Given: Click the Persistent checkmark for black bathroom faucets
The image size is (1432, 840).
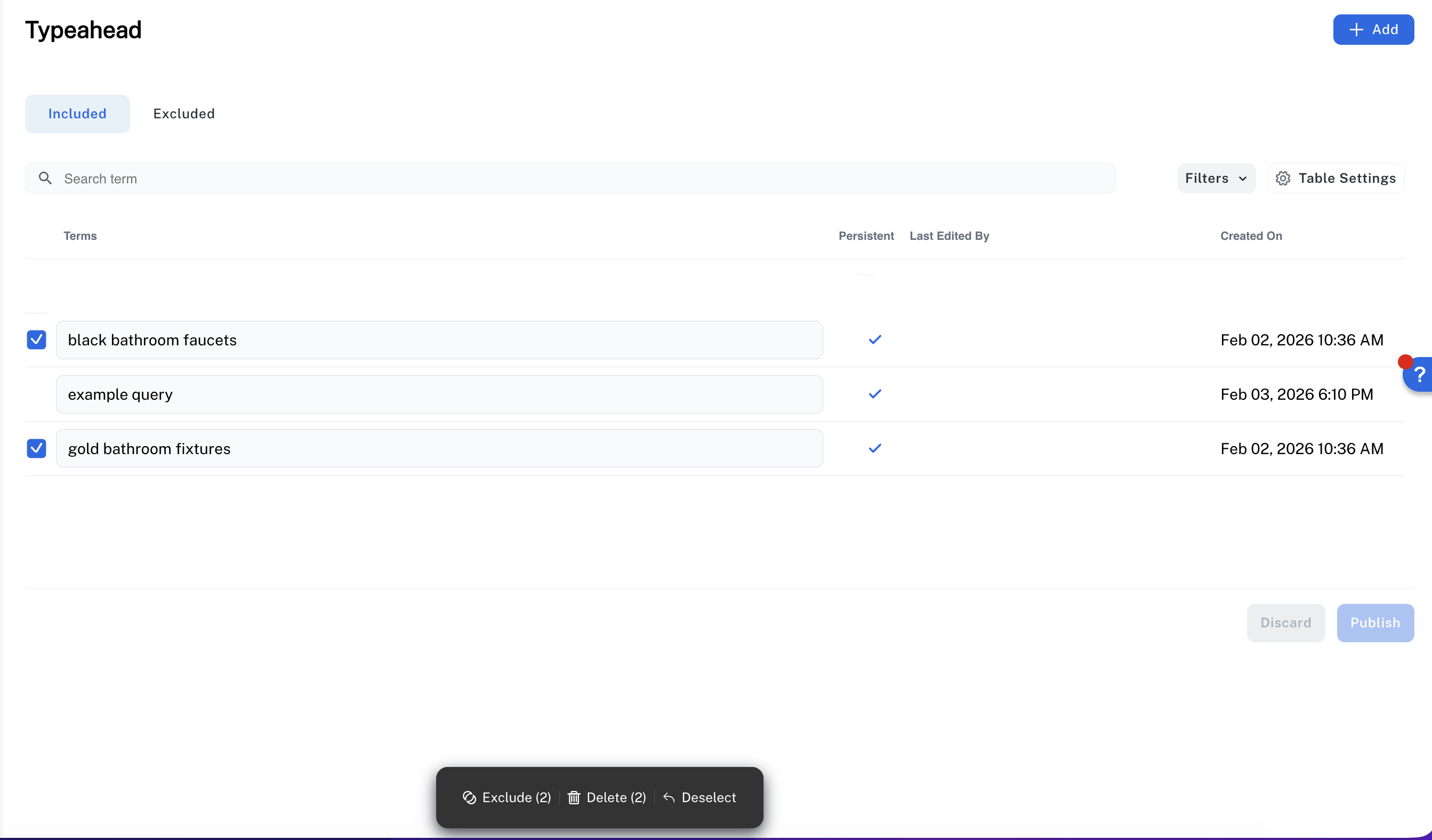Looking at the screenshot, I should pos(874,340).
